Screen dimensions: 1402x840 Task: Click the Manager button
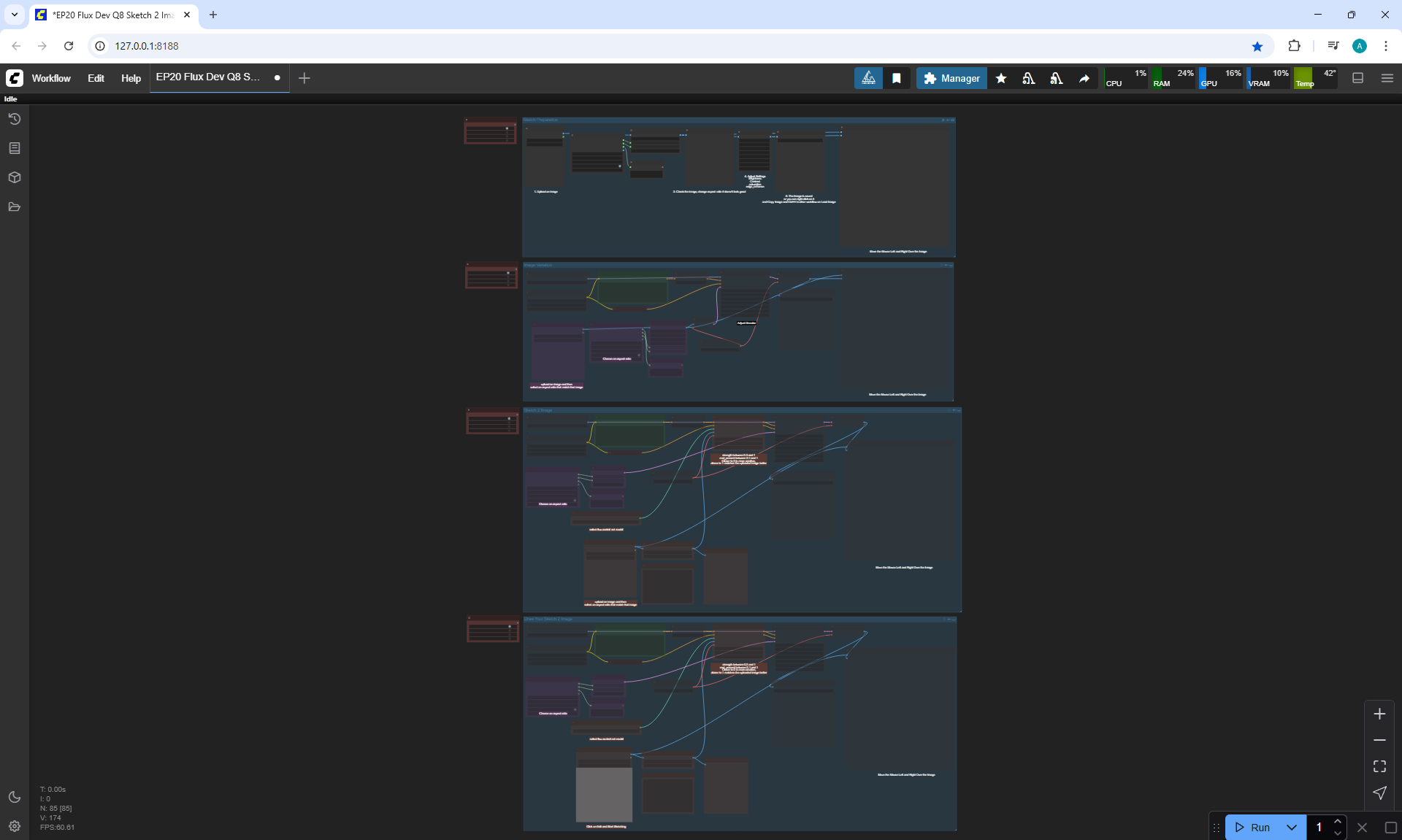[x=951, y=78]
